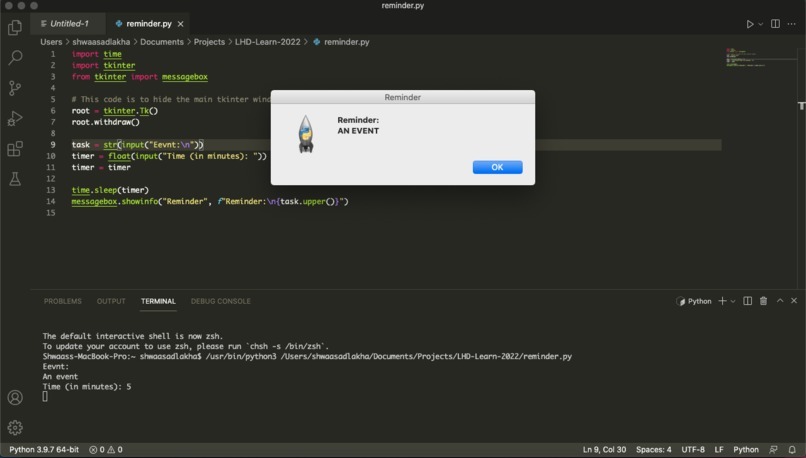This screenshot has height=458, width=806.
Task: Click the Python rocket icon in dialog
Action: (x=306, y=134)
